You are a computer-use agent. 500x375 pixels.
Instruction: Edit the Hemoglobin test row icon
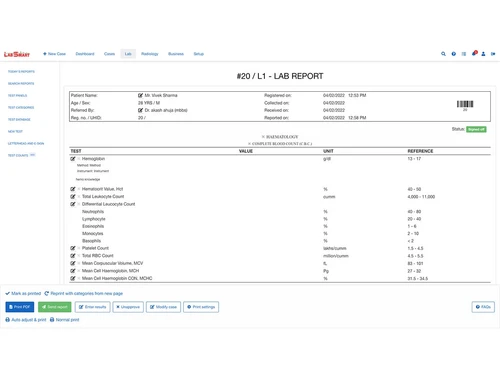tap(73, 159)
